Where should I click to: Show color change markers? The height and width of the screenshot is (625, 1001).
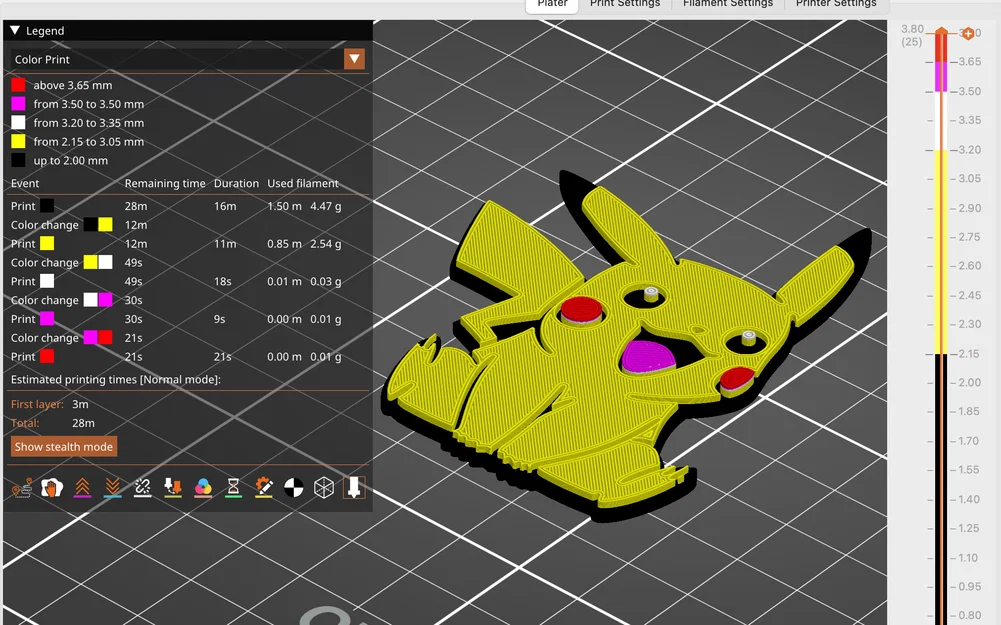click(203, 488)
